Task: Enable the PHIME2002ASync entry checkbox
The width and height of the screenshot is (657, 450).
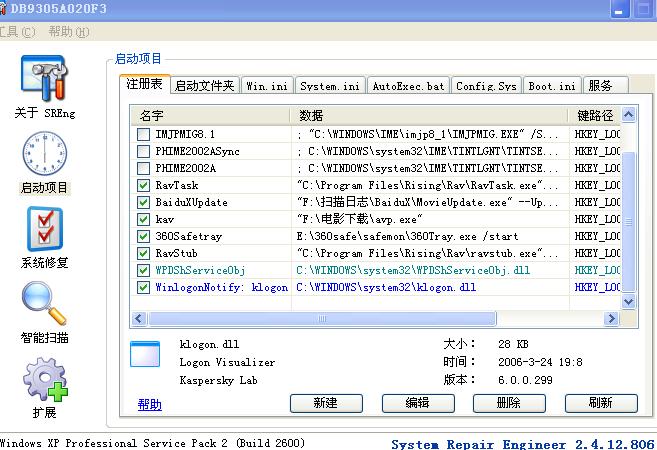Action: [143, 151]
